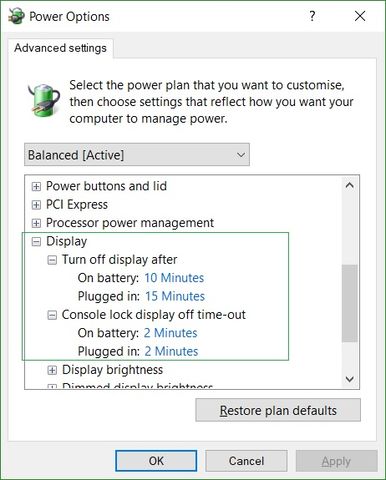Click the Cancel button

tap(246, 461)
